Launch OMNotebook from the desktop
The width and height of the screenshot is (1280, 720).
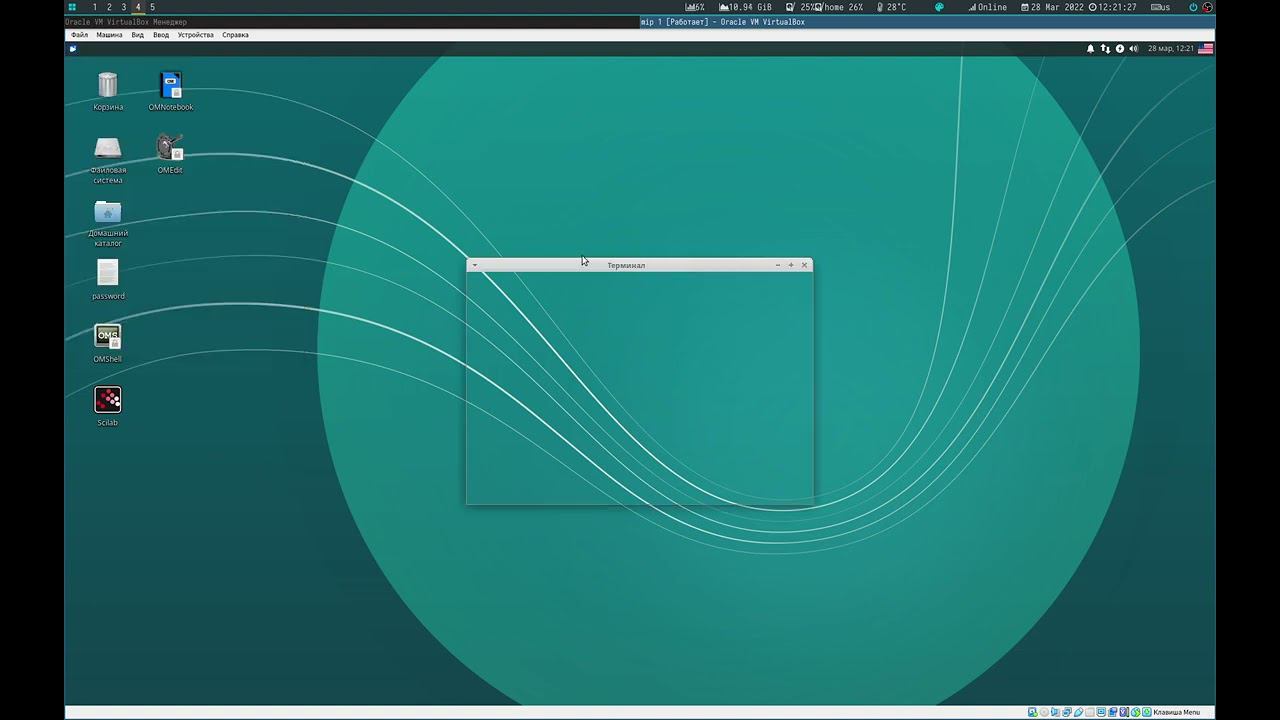point(171,85)
